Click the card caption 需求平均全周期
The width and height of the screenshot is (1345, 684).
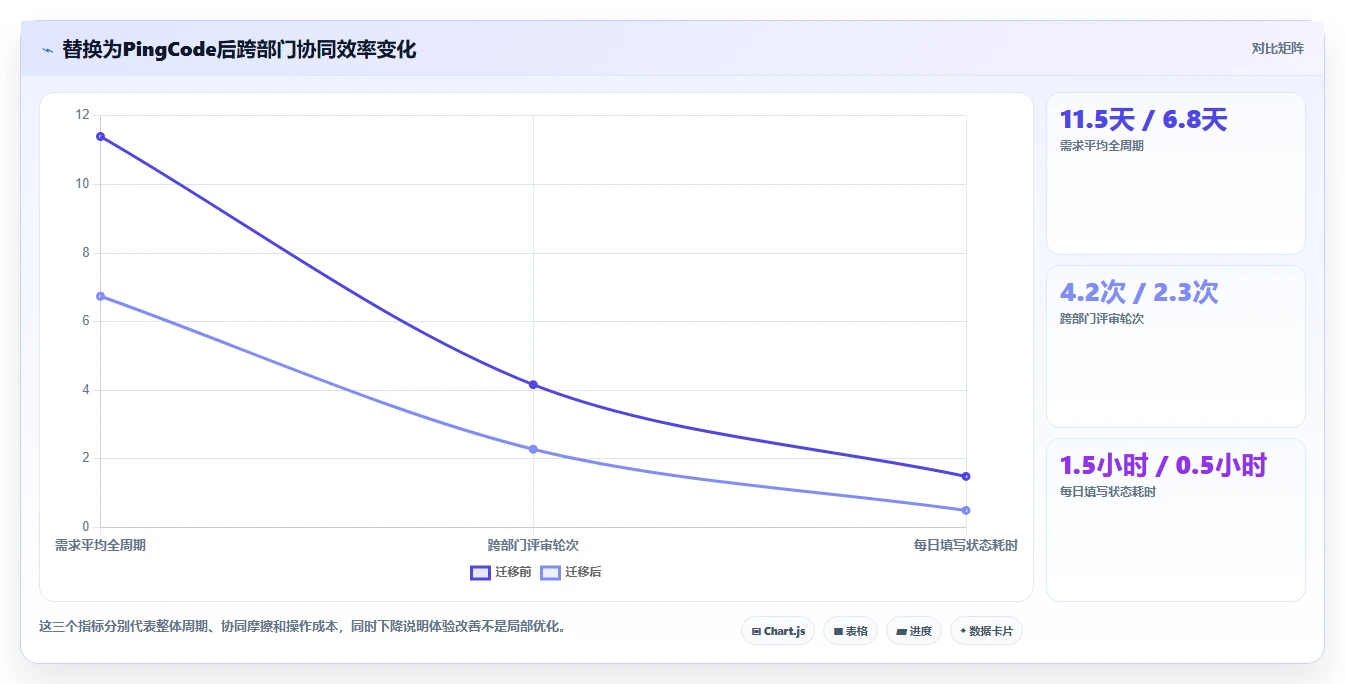pyautogui.click(x=1101, y=146)
